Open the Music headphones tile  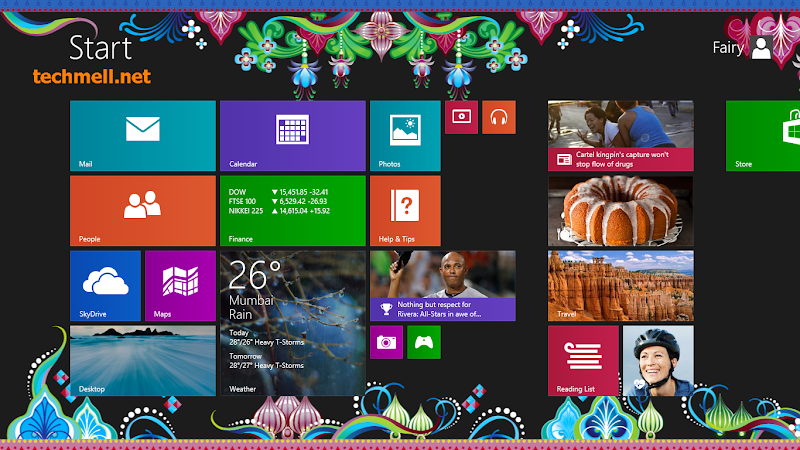(x=498, y=117)
